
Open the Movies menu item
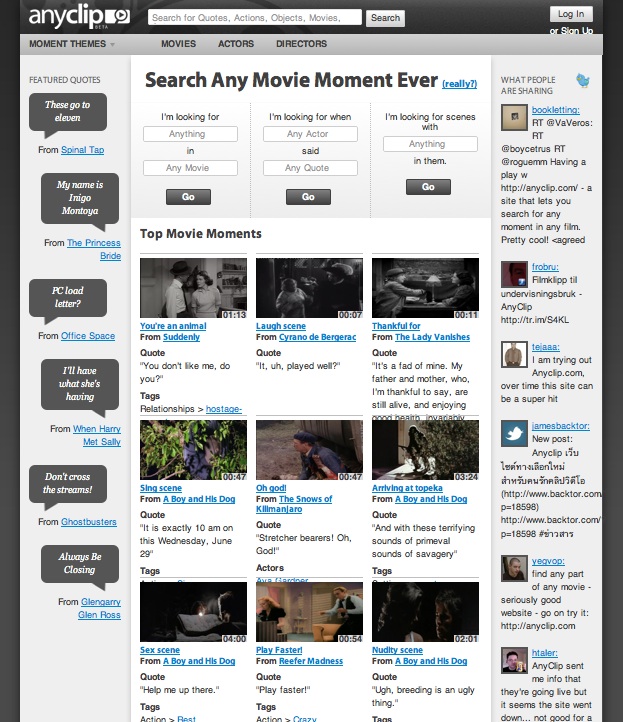[178, 44]
